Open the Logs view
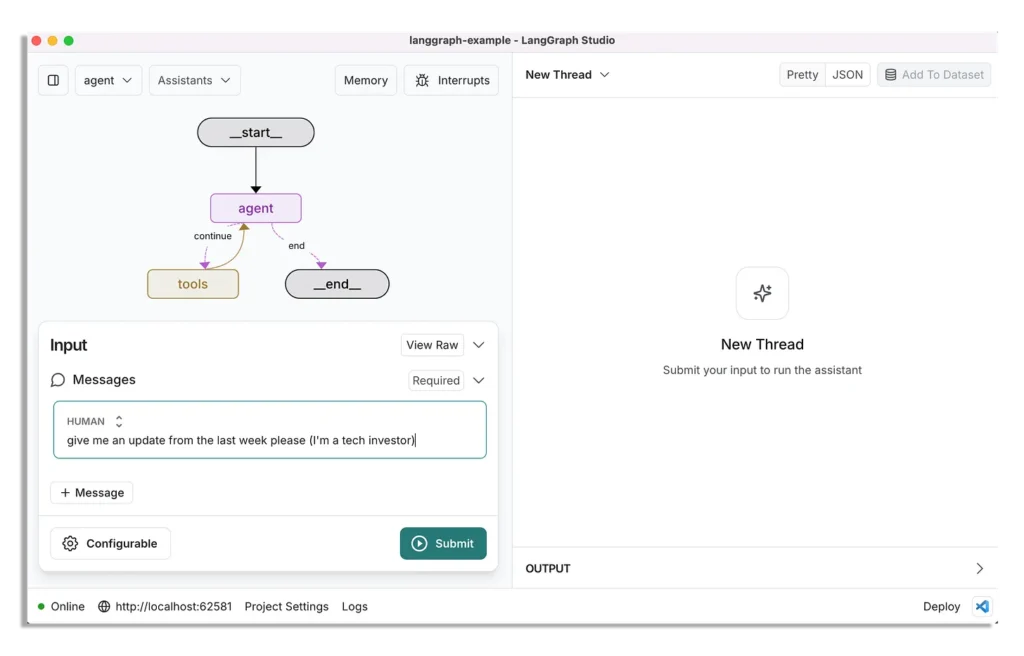Viewport: 1024px width, 656px height. click(355, 606)
